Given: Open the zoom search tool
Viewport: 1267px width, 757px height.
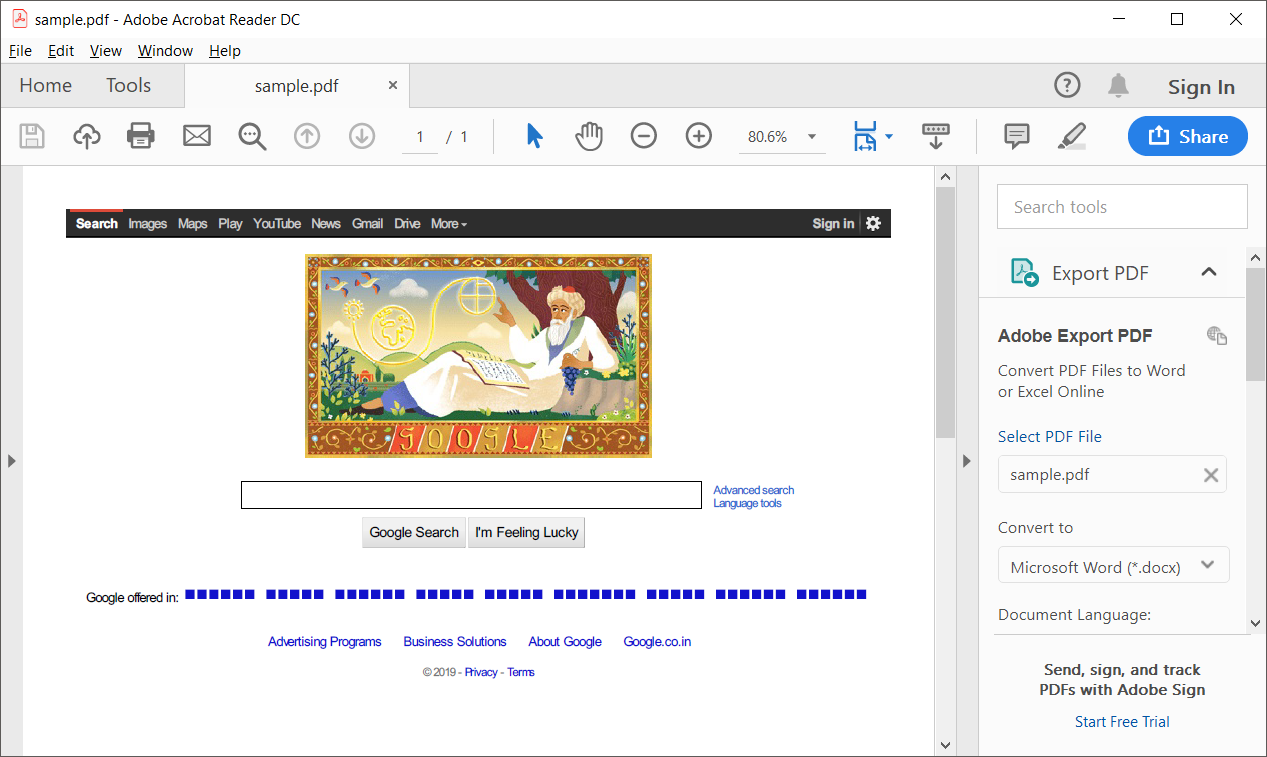Looking at the screenshot, I should [x=251, y=136].
